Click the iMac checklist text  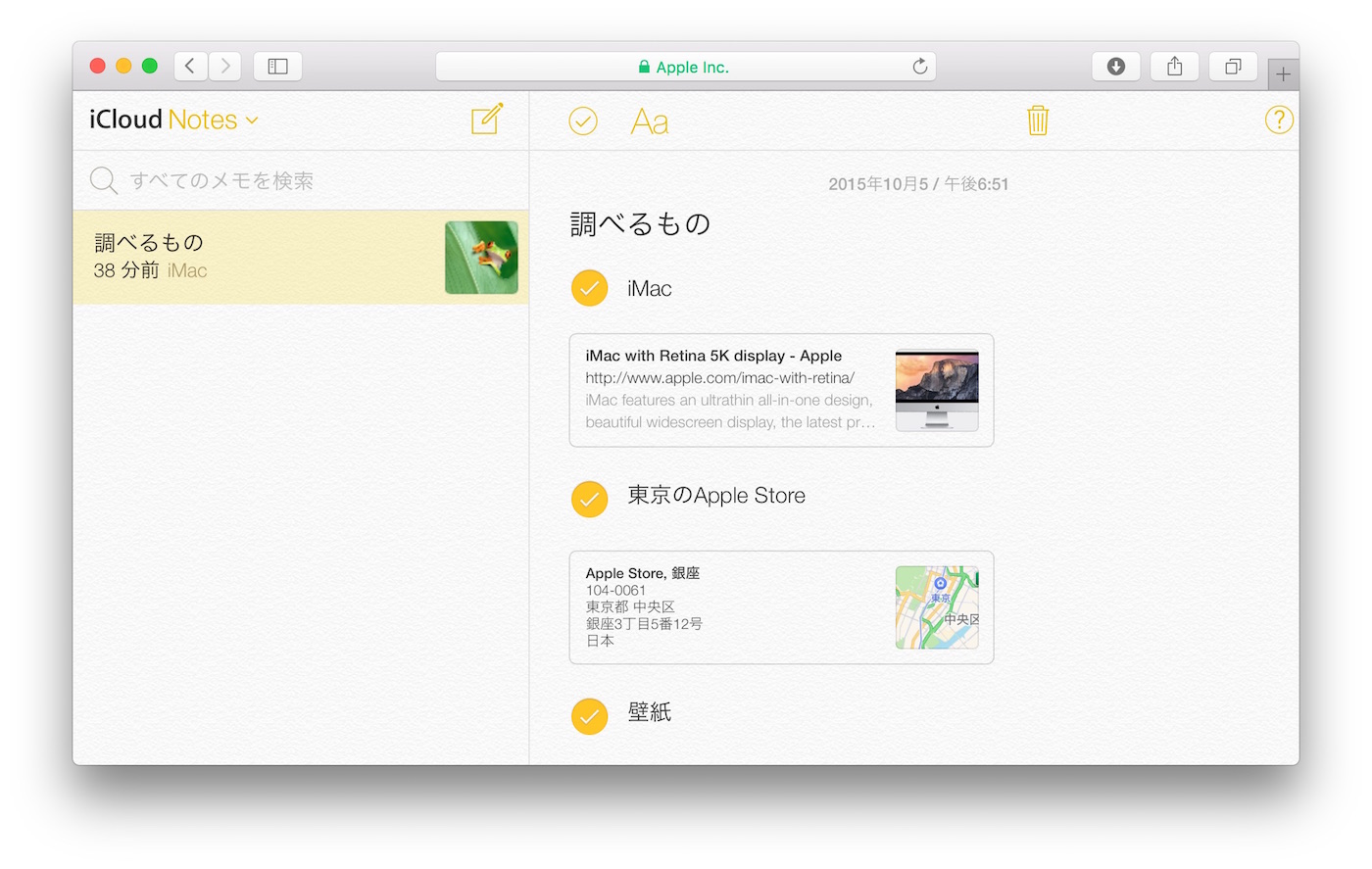[x=650, y=288]
